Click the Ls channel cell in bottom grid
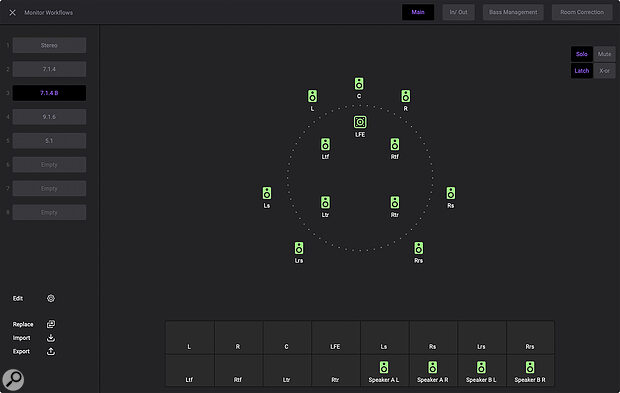The image size is (620, 393). [x=384, y=338]
